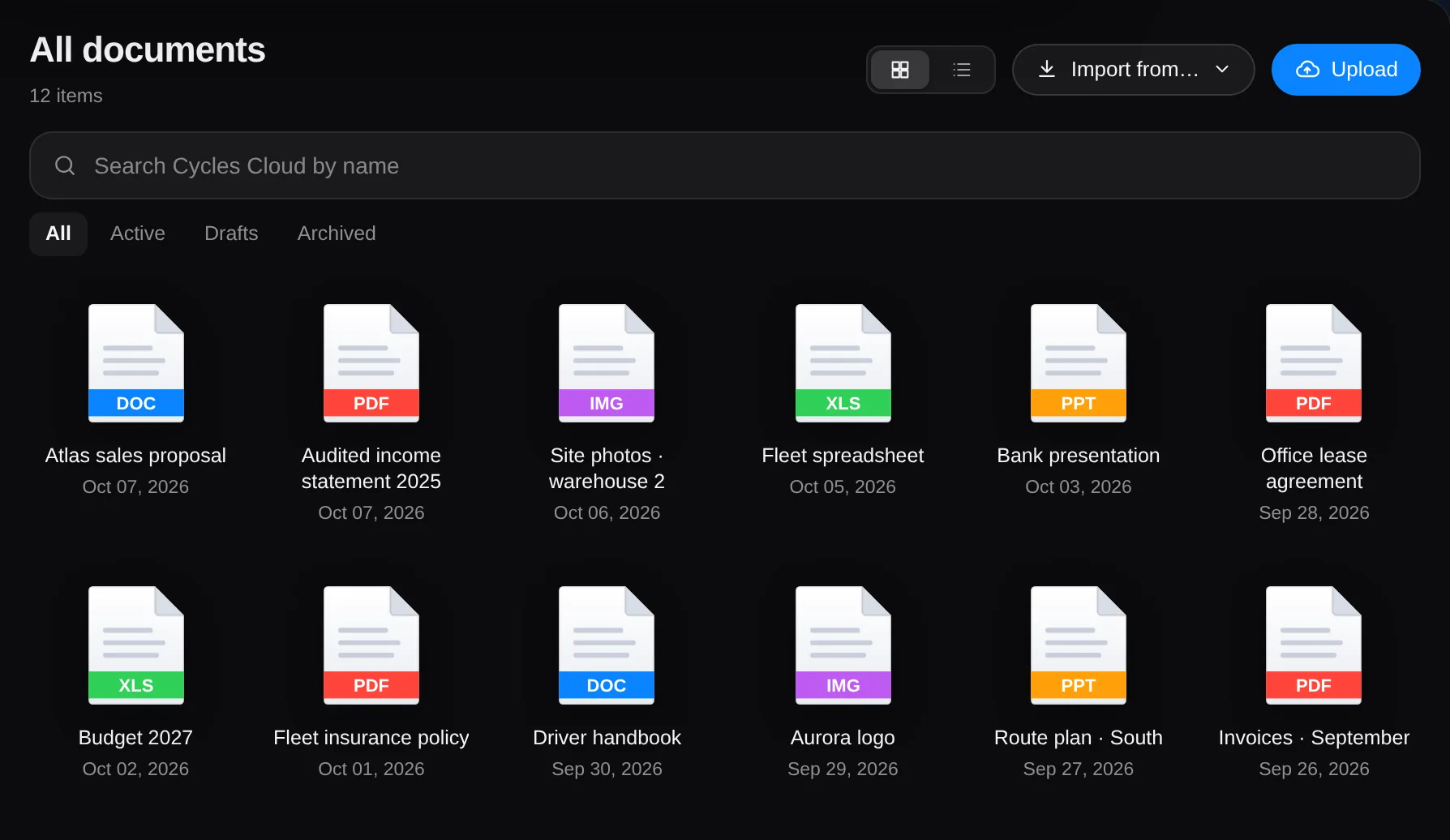Select the Active tab
The width and height of the screenshot is (1450, 840).
coord(138,234)
